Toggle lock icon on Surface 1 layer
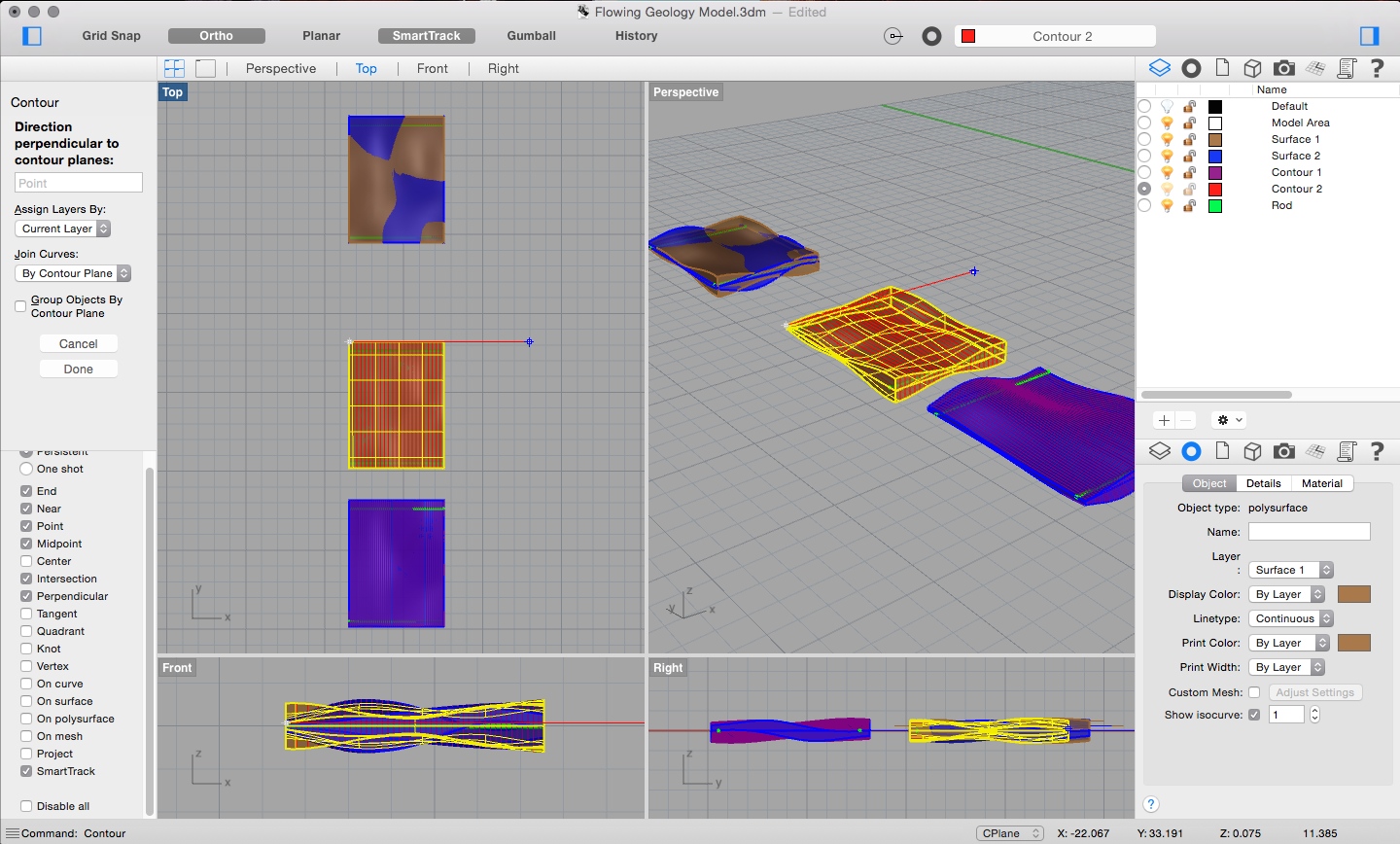The height and width of the screenshot is (844, 1400). [x=1189, y=139]
